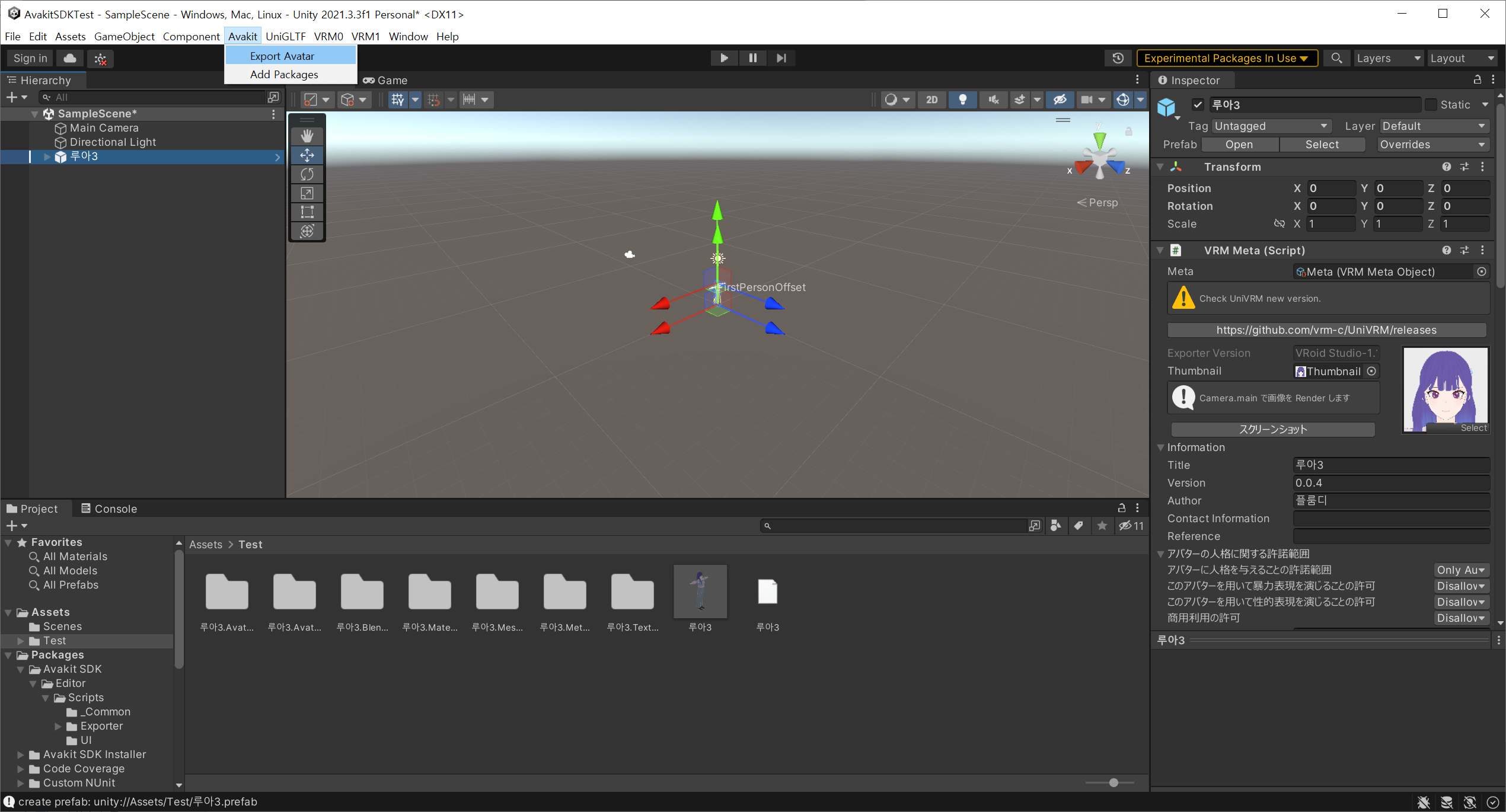
Task: Click the Version input field 0.0.4
Action: click(1391, 483)
